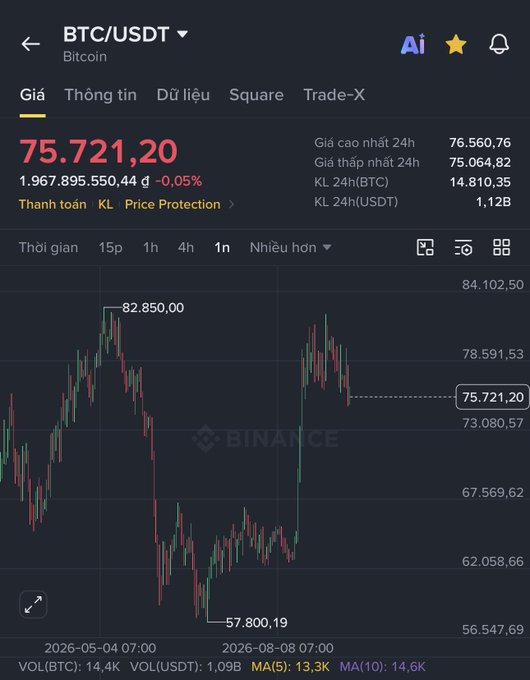Tap the VND price 1.967.895.550,44
The width and height of the screenshot is (530, 680).
coord(84,181)
